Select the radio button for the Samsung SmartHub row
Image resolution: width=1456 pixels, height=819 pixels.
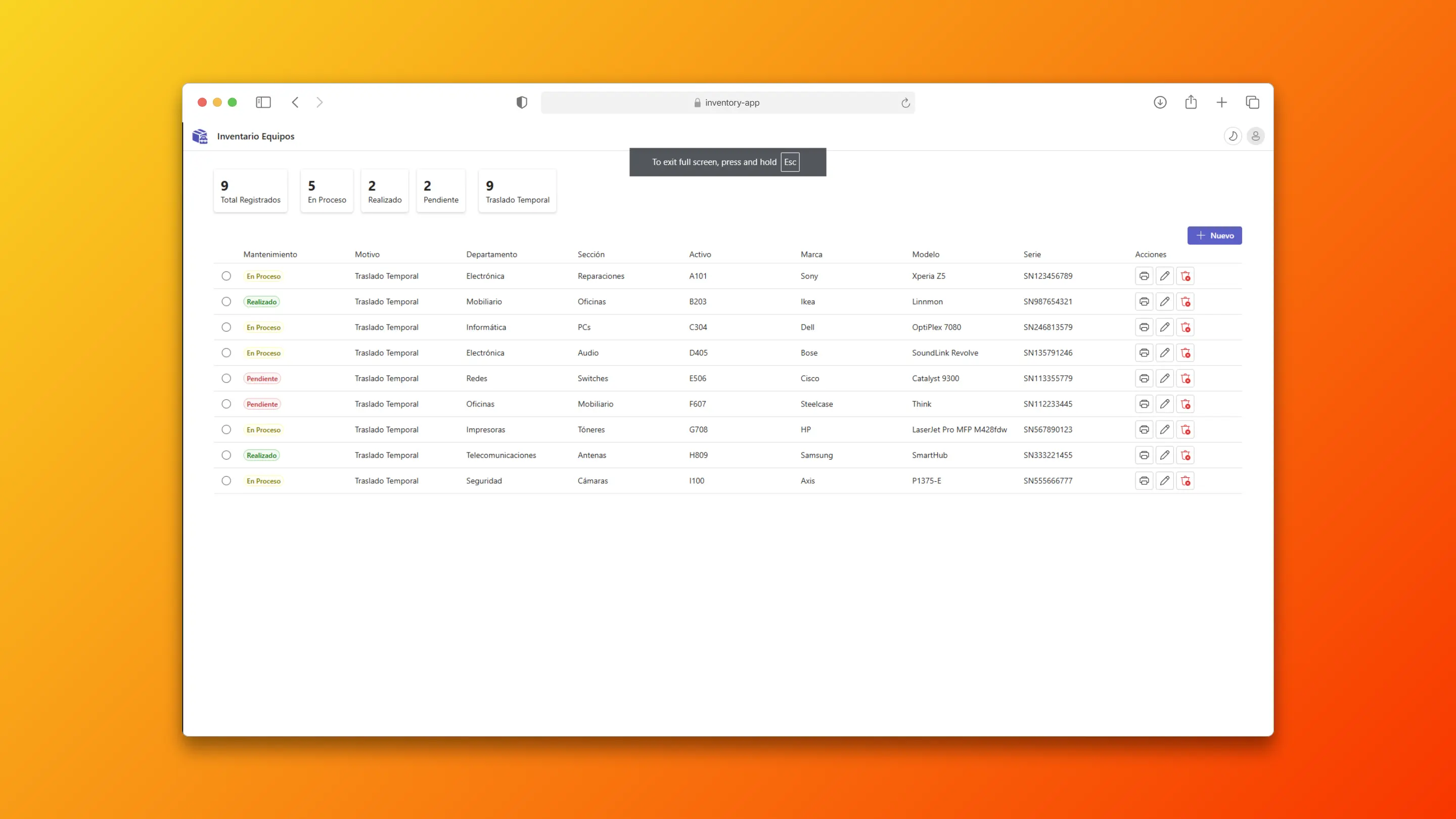pyautogui.click(x=226, y=455)
